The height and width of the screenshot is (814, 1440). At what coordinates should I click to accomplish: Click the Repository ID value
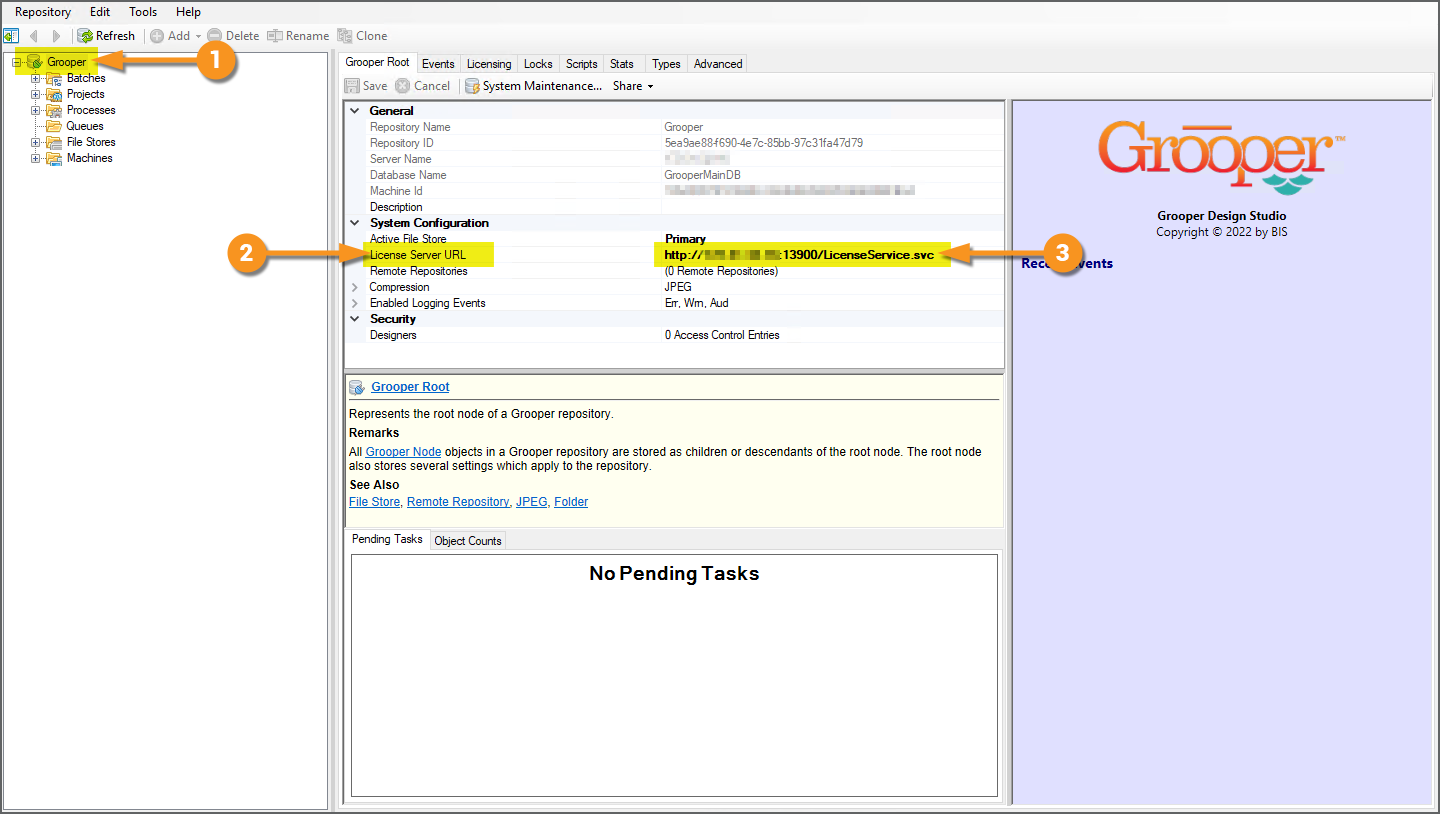coord(763,143)
